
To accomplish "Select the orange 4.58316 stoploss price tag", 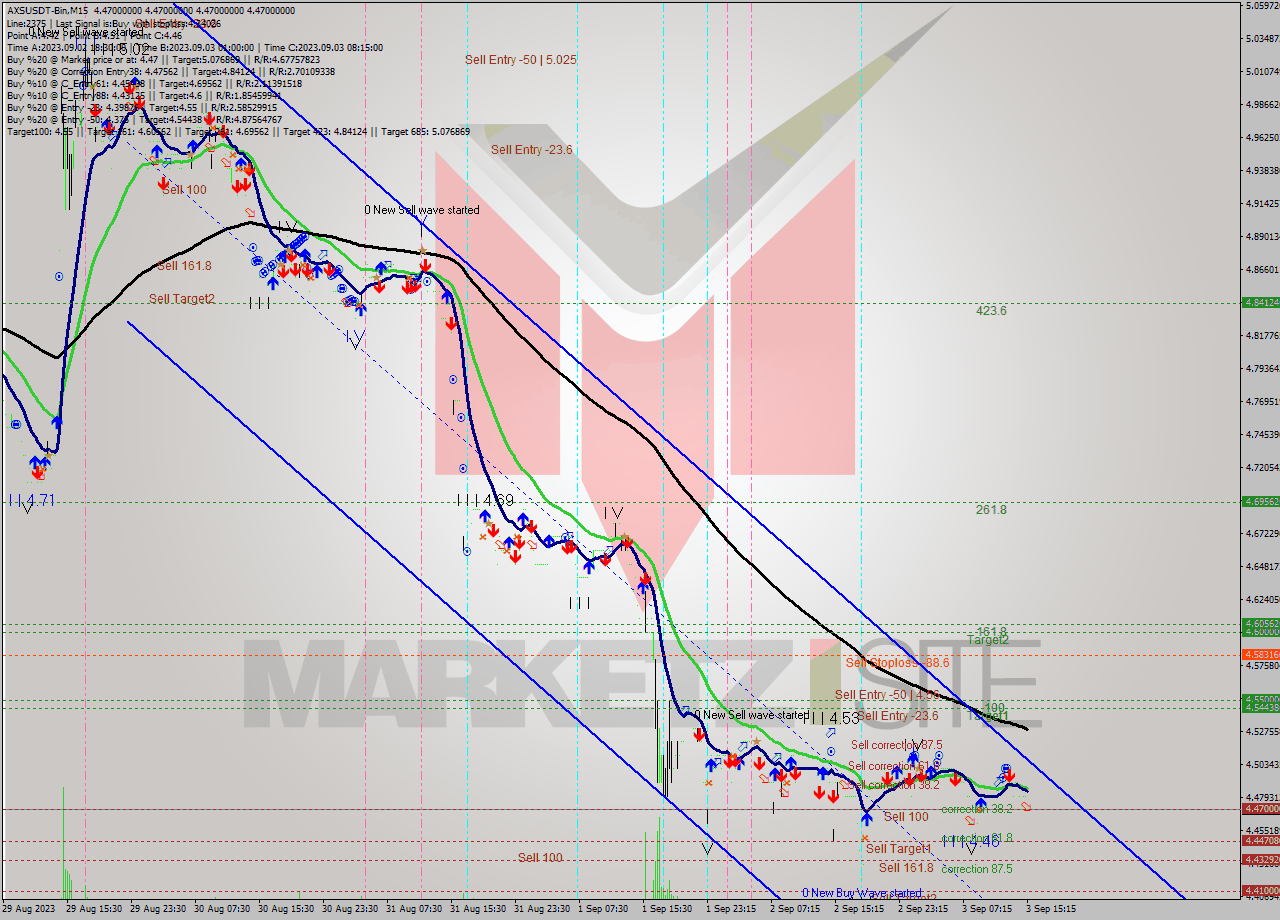I will click(x=1260, y=654).
